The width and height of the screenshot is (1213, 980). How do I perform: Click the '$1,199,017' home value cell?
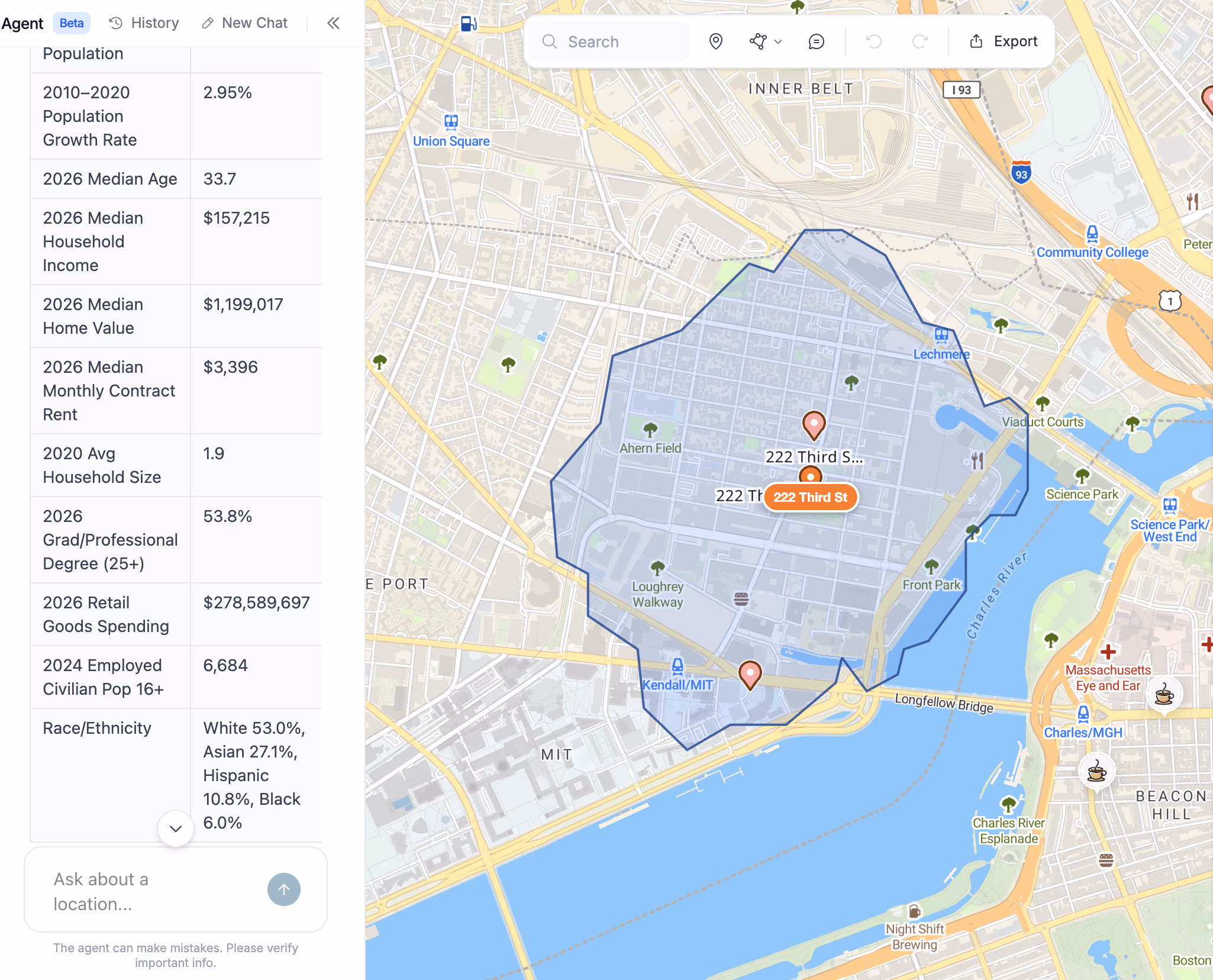243,305
